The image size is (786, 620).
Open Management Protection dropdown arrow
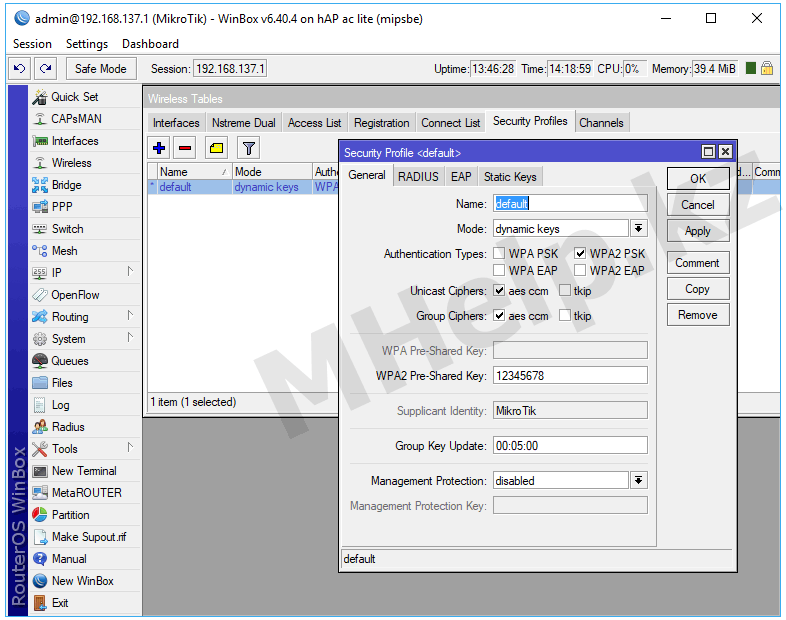638,481
